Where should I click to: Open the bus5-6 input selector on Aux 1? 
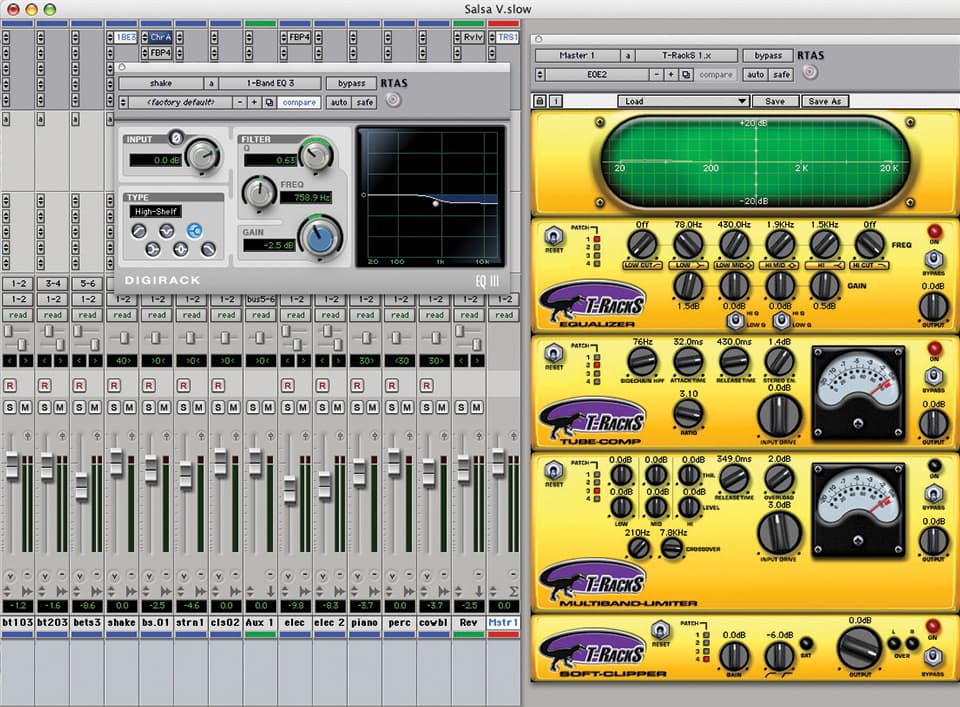tap(261, 299)
